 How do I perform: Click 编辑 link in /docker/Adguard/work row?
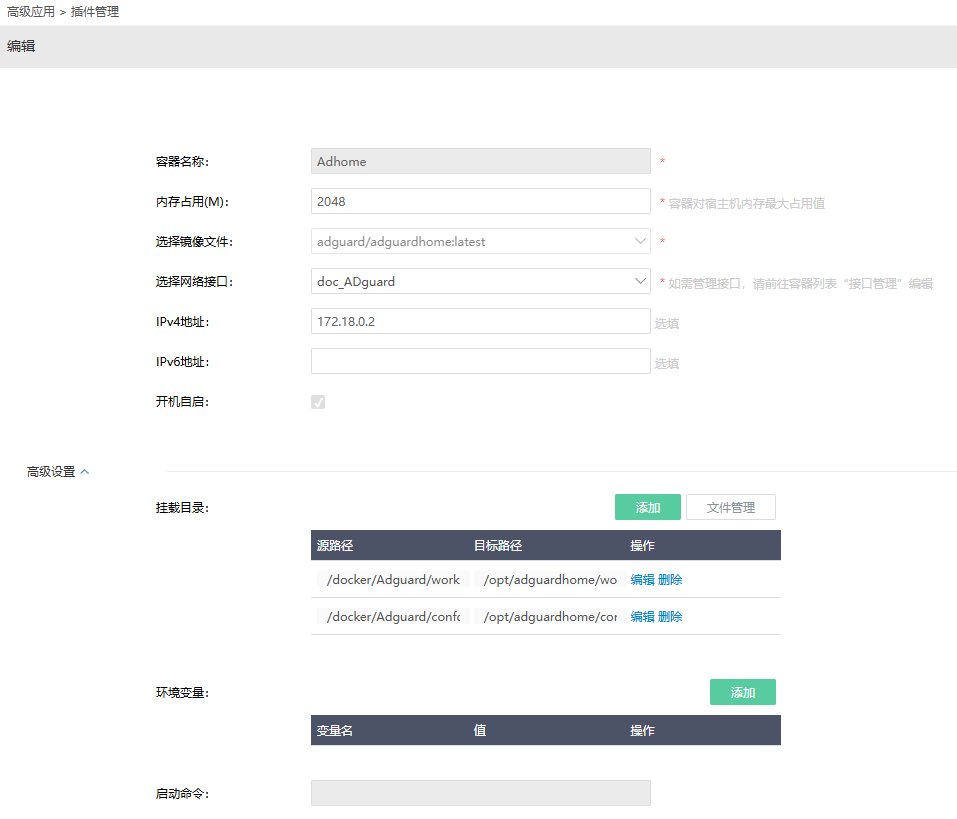[642, 580]
